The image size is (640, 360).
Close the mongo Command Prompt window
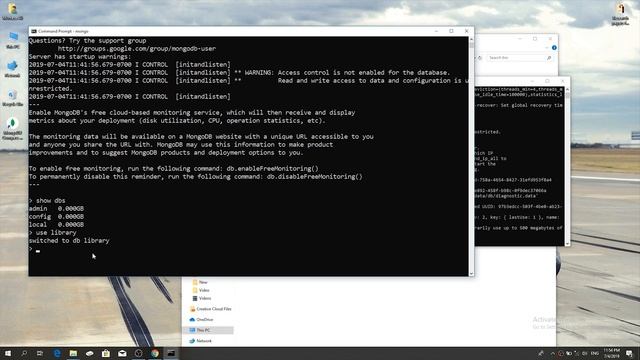[x=467, y=31]
